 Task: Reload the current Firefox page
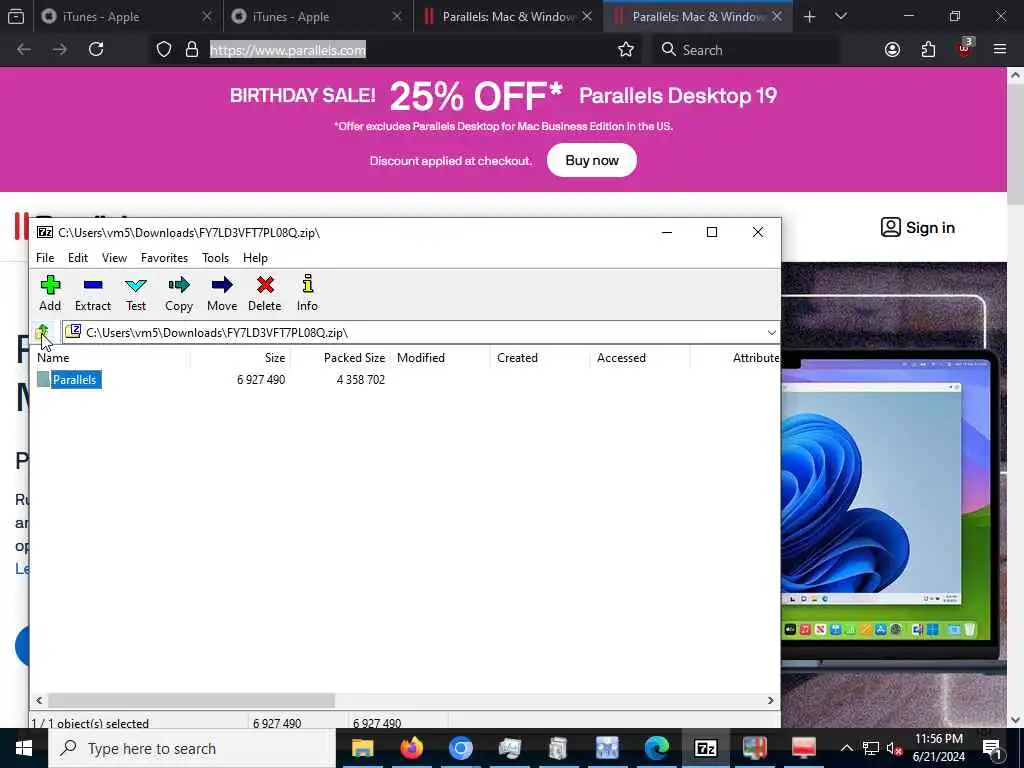click(96, 50)
